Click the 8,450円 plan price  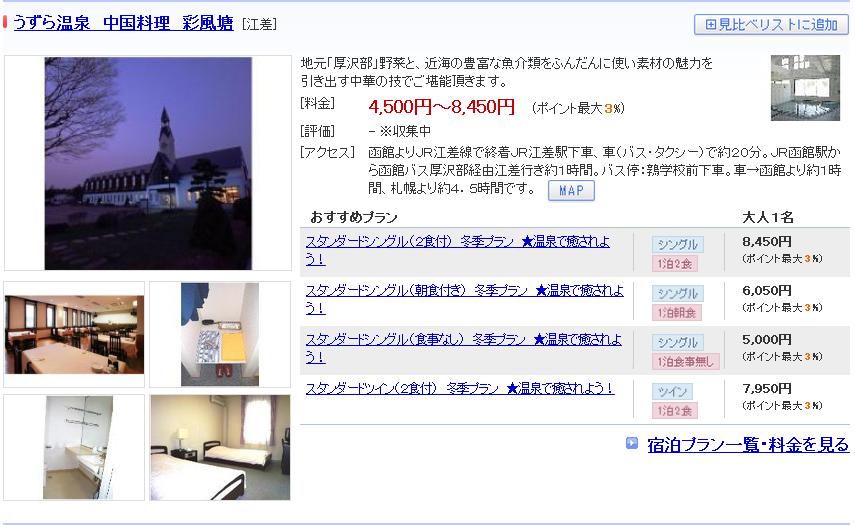pos(767,242)
